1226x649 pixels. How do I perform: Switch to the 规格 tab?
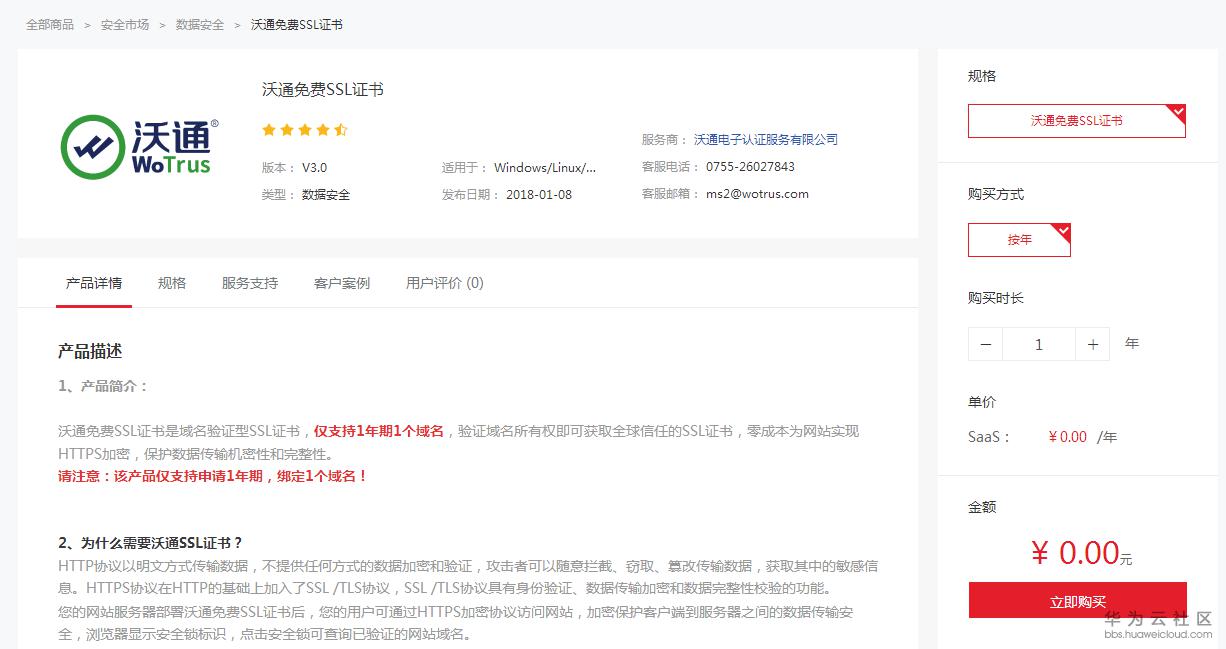[171, 283]
